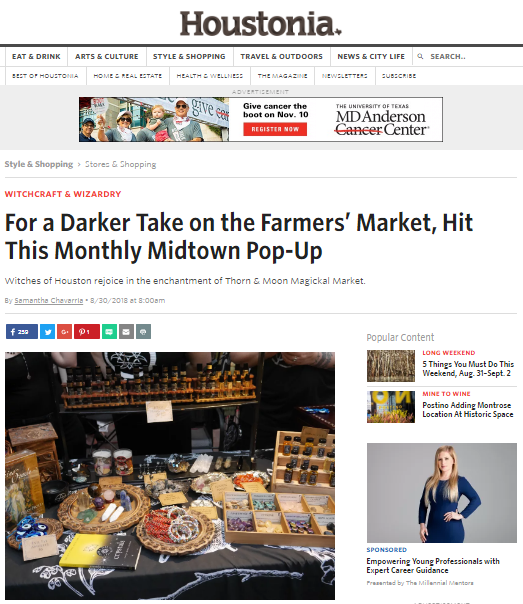Go to Best of Houstonia section
This screenshot has height=604, width=523.
tap(45, 76)
